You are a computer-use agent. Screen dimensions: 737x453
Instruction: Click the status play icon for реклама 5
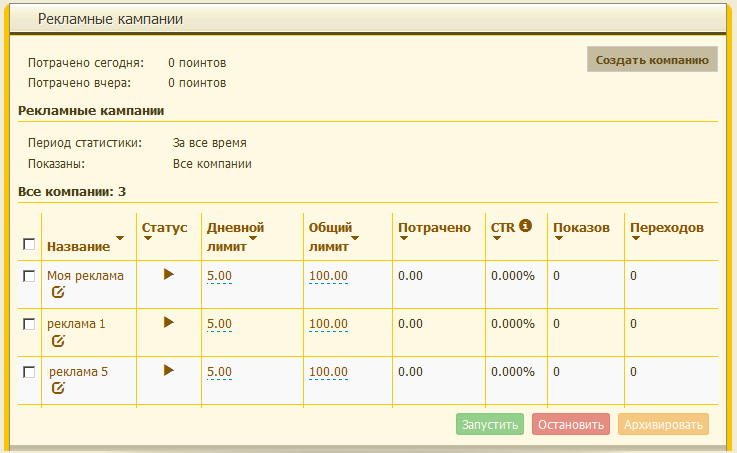(169, 370)
